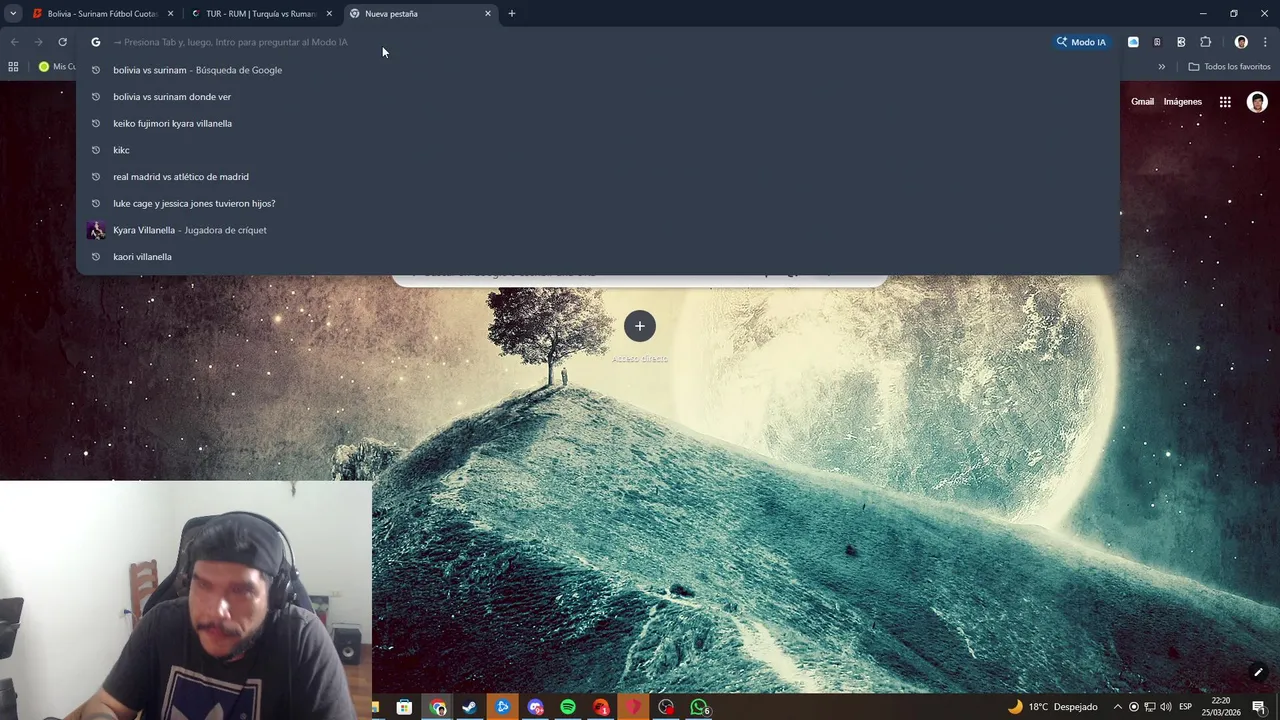Select suggestion kaori villanella
Image resolution: width=1280 pixels, height=720 pixels.
(598, 257)
